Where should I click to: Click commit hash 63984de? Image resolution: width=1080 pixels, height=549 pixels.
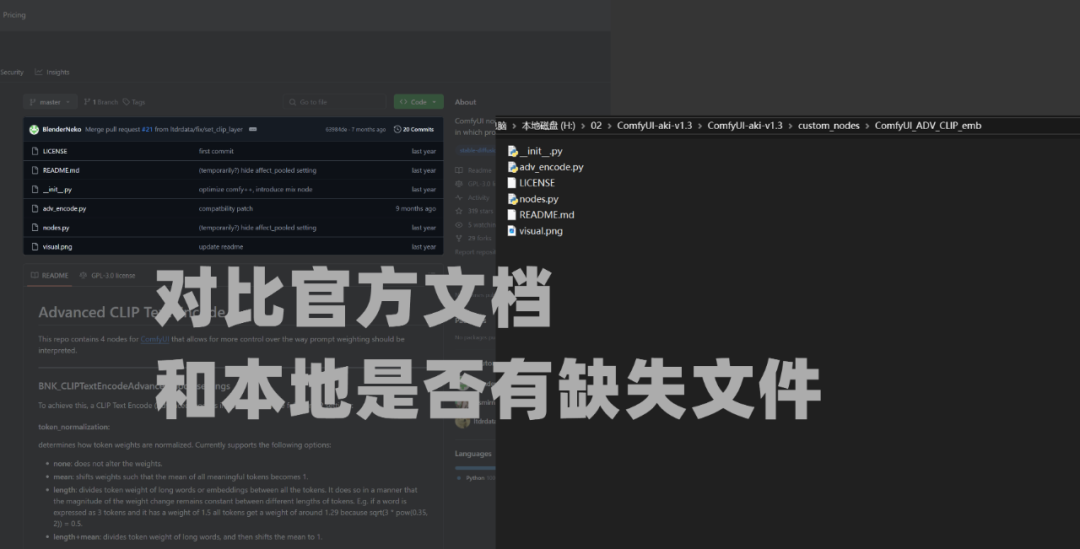pos(338,130)
